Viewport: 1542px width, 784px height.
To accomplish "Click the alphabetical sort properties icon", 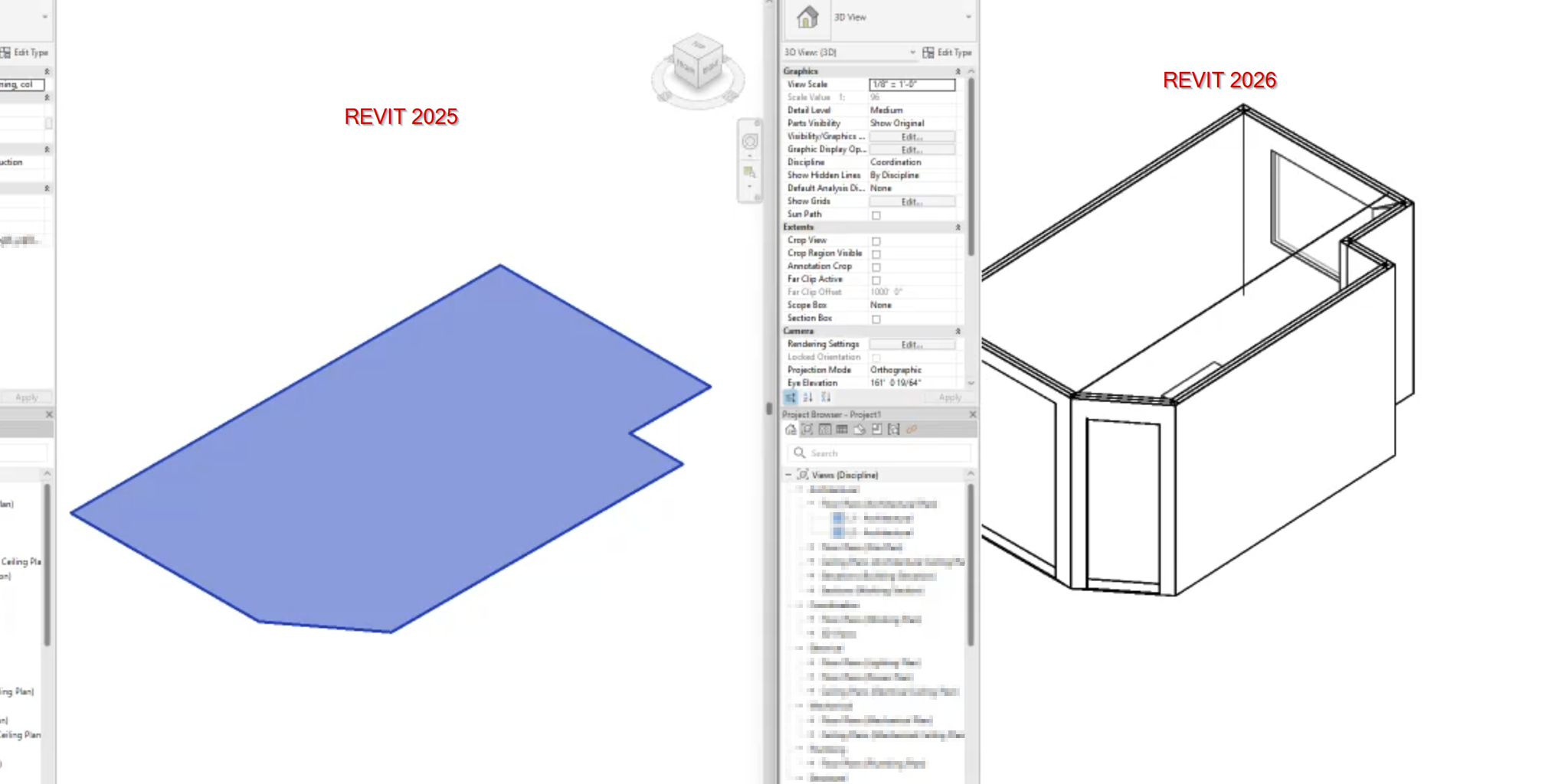I will 808,397.
